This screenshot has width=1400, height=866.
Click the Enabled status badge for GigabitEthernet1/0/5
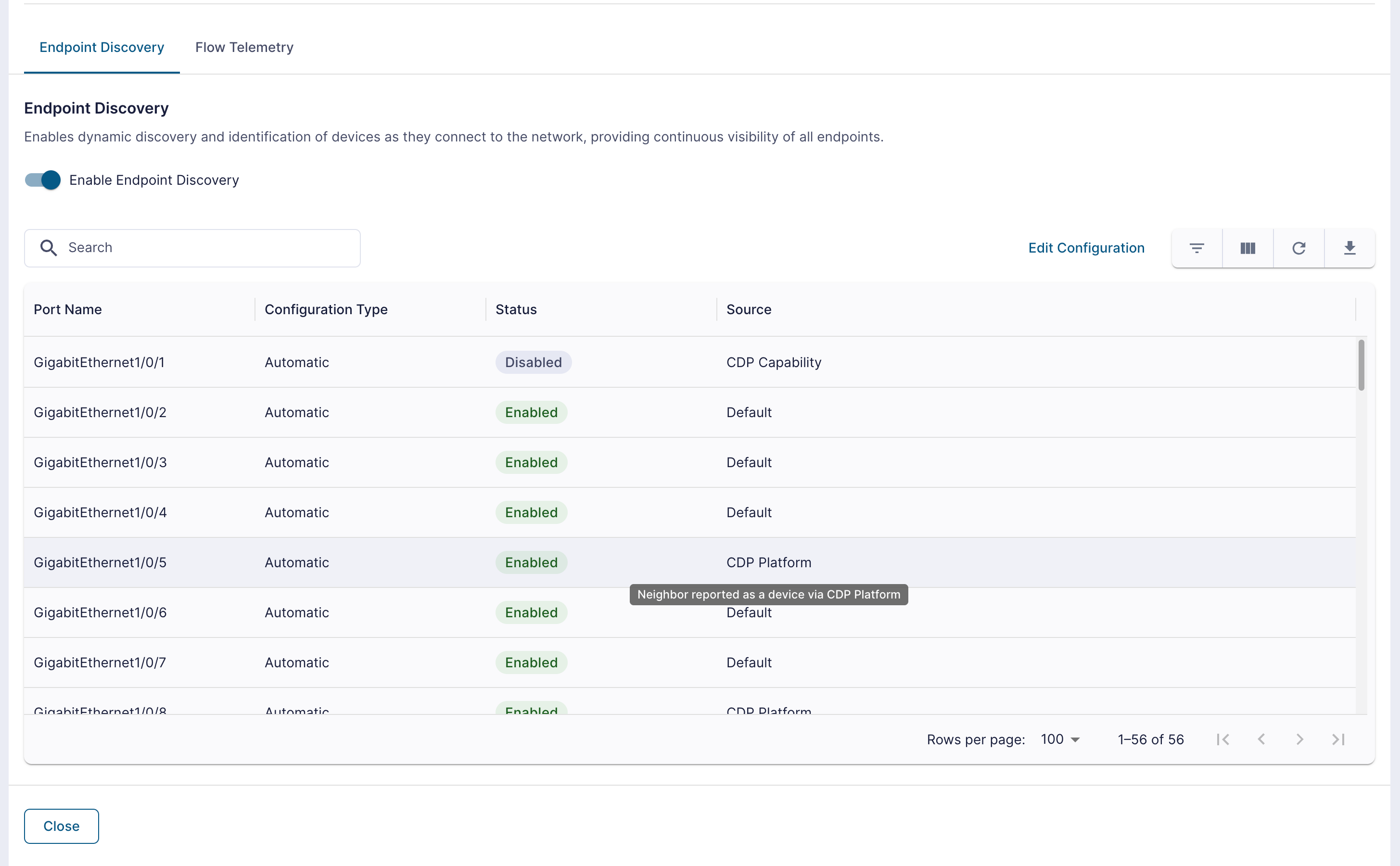click(531, 562)
